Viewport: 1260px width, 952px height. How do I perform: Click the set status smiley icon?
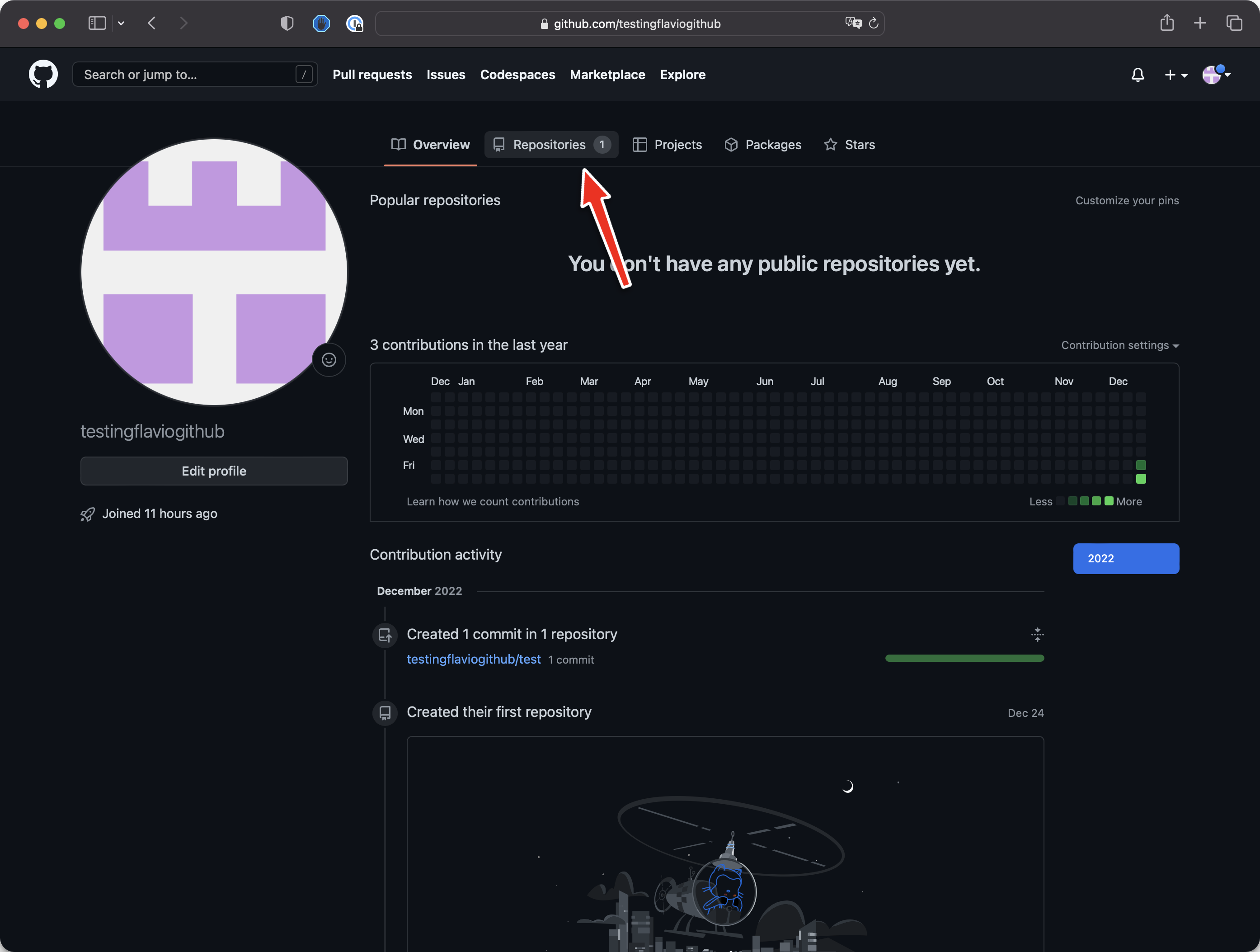tap(329, 360)
